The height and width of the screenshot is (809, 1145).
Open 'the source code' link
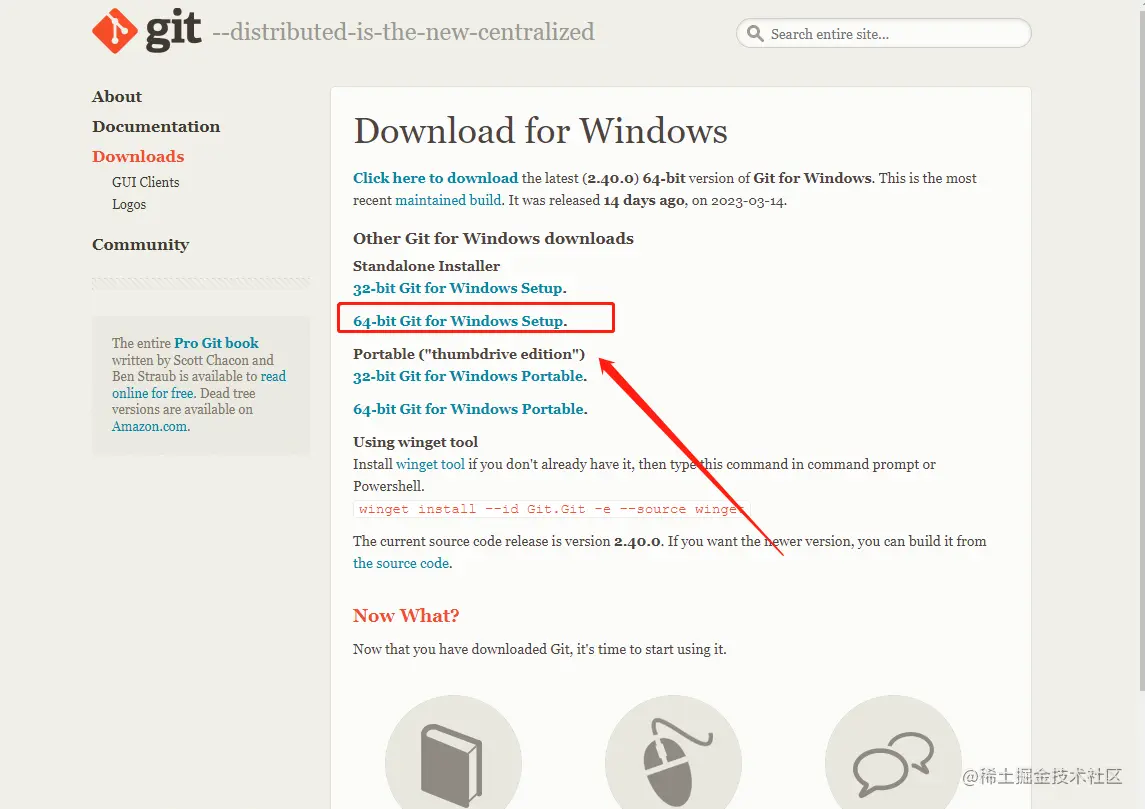tap(401, 563)
